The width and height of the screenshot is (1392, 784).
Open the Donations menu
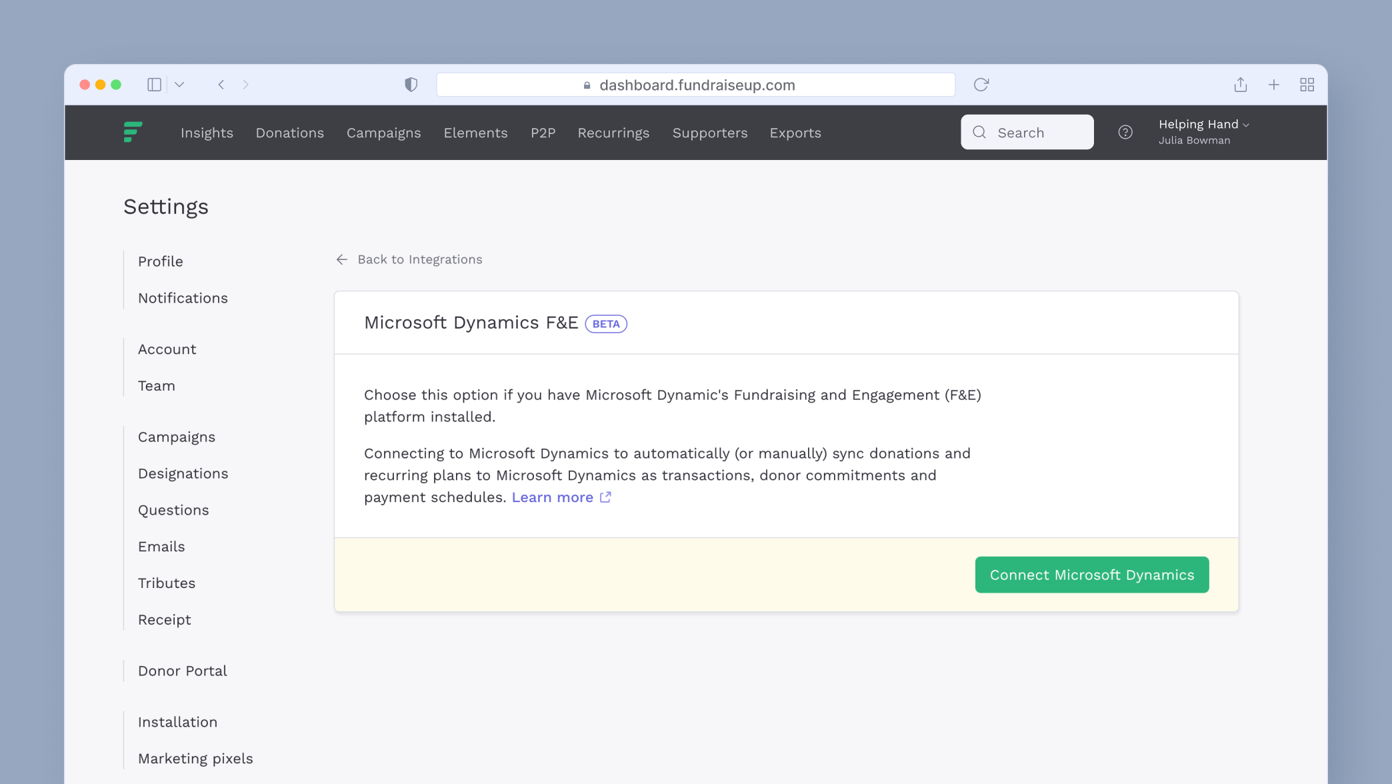[290, 133]
